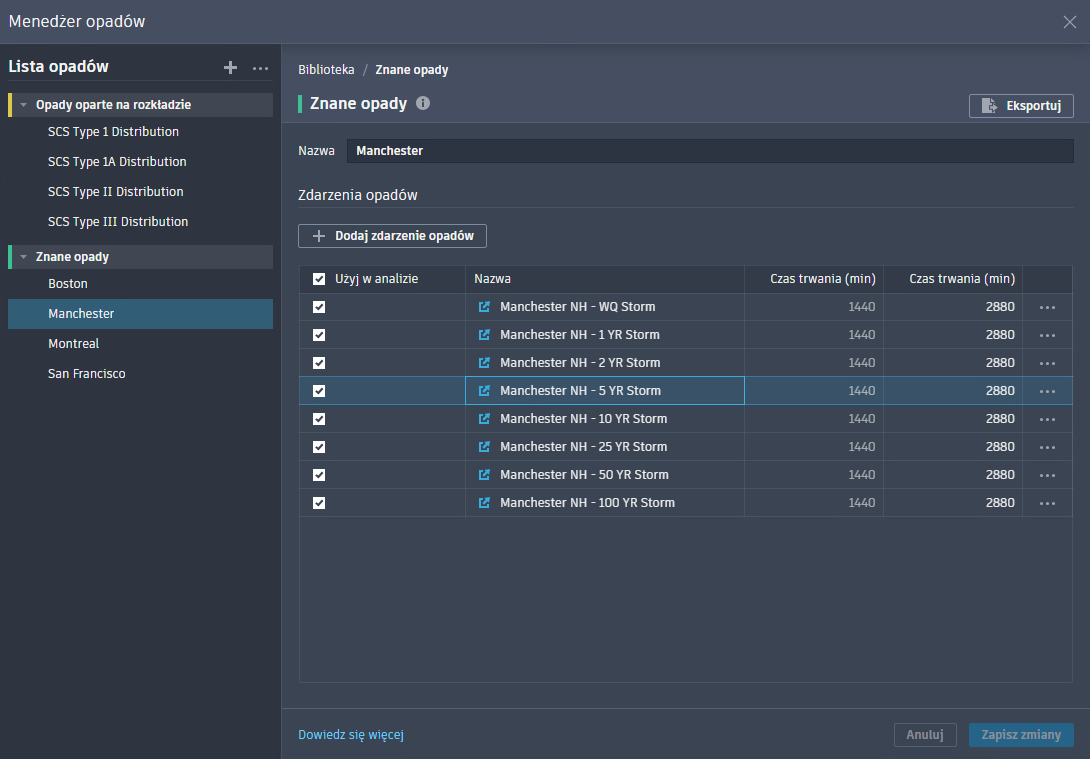Viewport: 1090px width, 759px height.
Task: Close the Menedżer opadów dialog
Action: coord(1069,22)
